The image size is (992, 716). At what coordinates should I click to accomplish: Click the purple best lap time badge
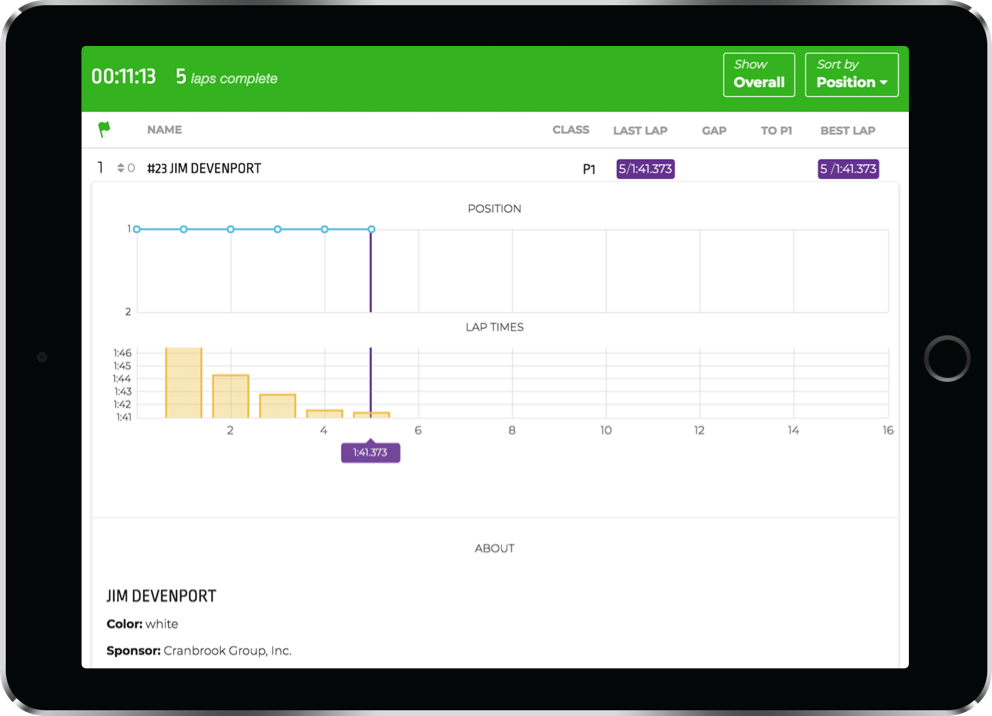pos(848,169)
